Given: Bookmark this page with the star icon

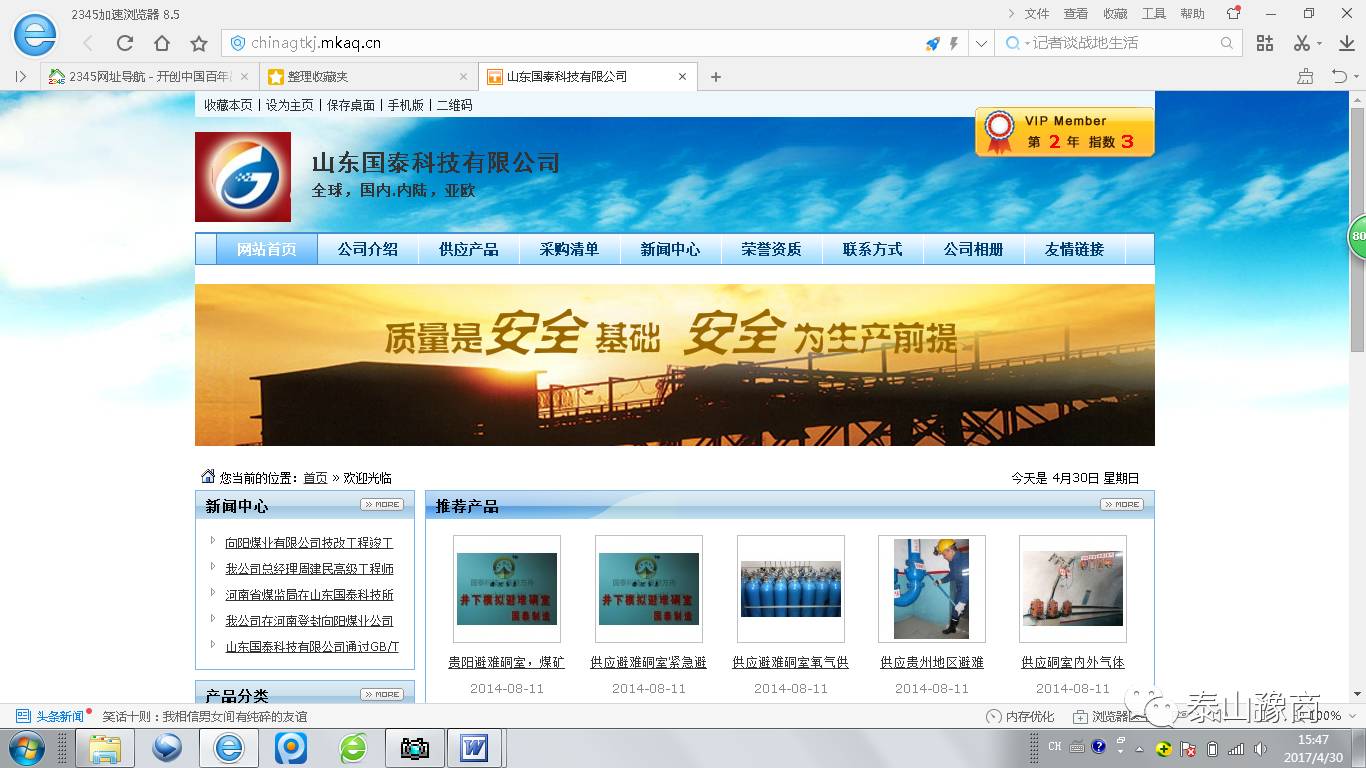Looking at the screenshot, I should (x=199, y=43).
